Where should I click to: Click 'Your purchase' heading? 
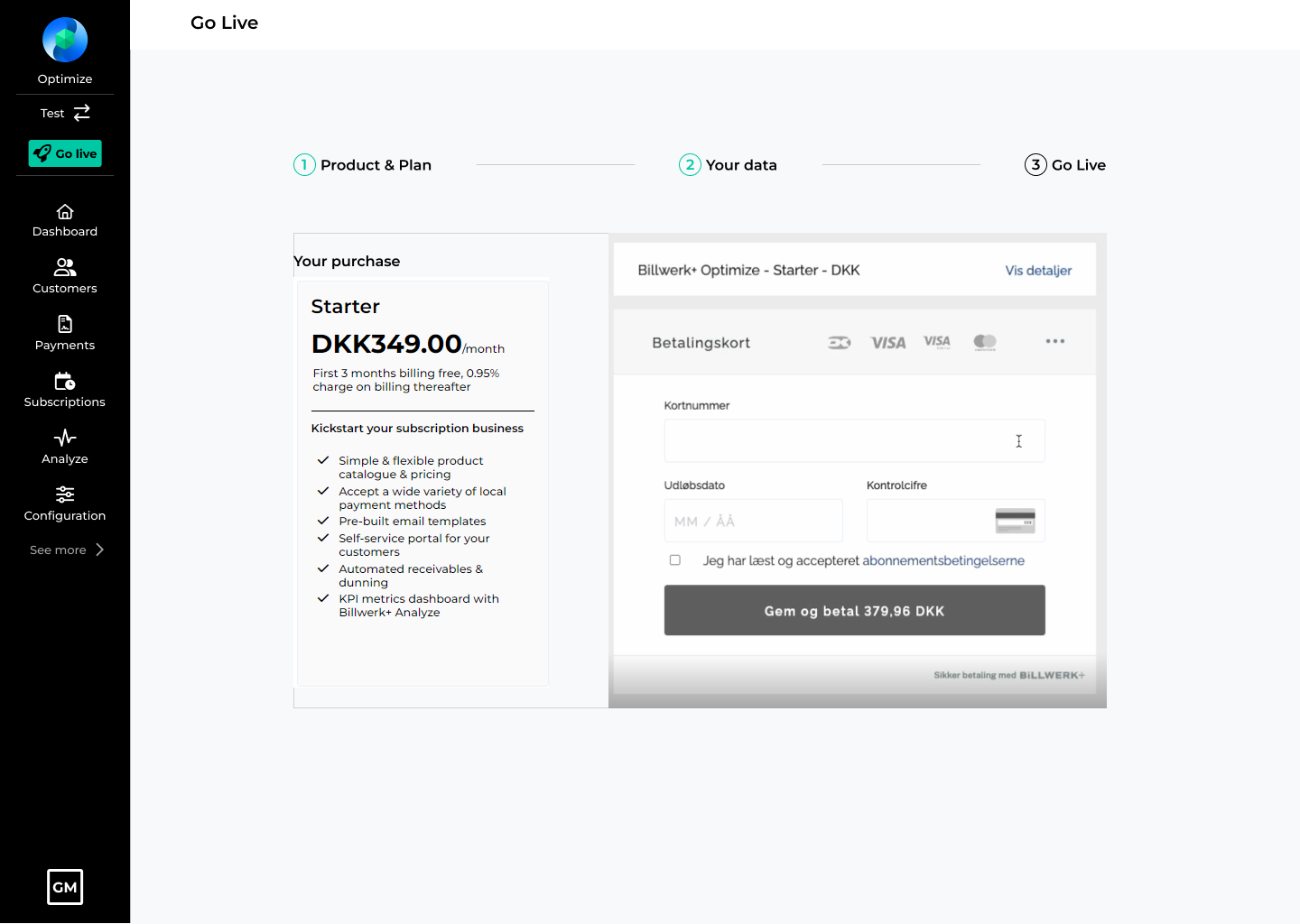click(347, 262)
